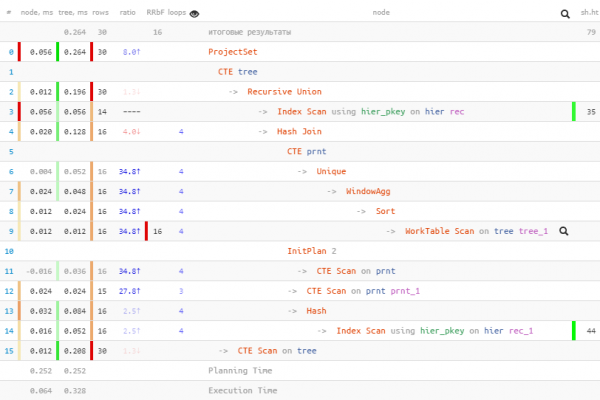The width and height of the screenshot is (600, 400).
Task: Click the 34.8 ratio value on the Unique row
Action: tap(129, 171)
